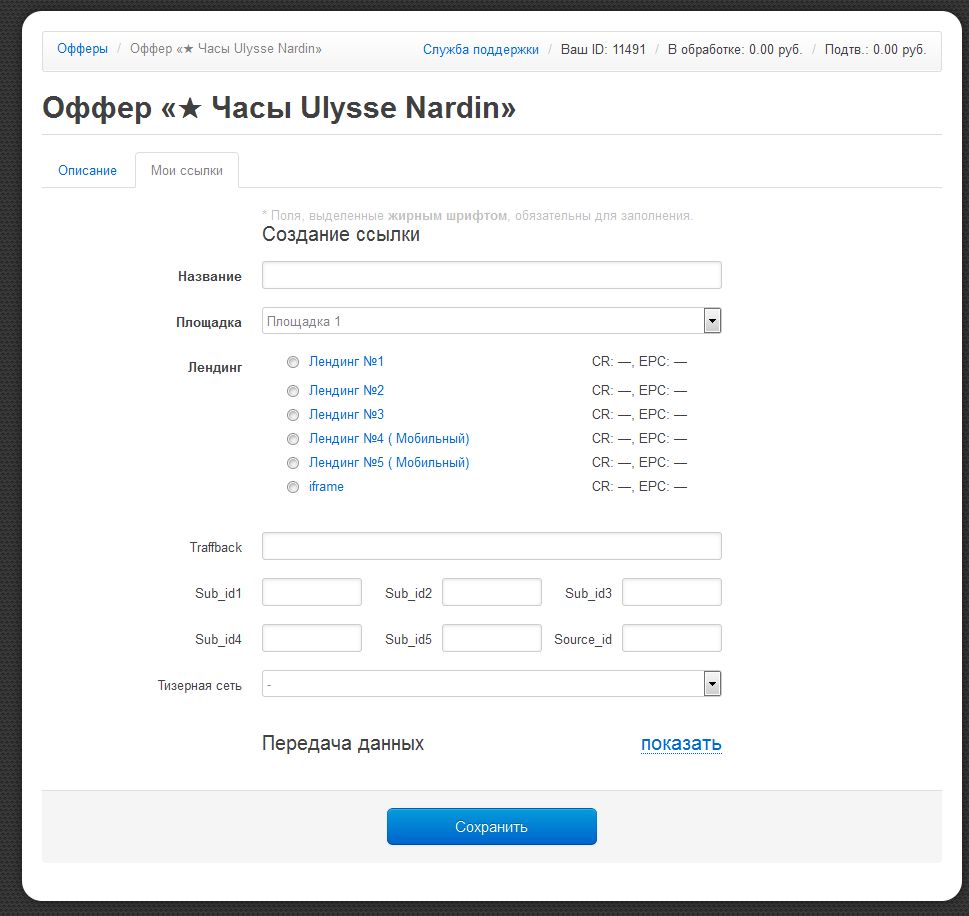Click В обработке: 0.00 руб. text
The image size is (969, 916).
(x=735, y=49)
